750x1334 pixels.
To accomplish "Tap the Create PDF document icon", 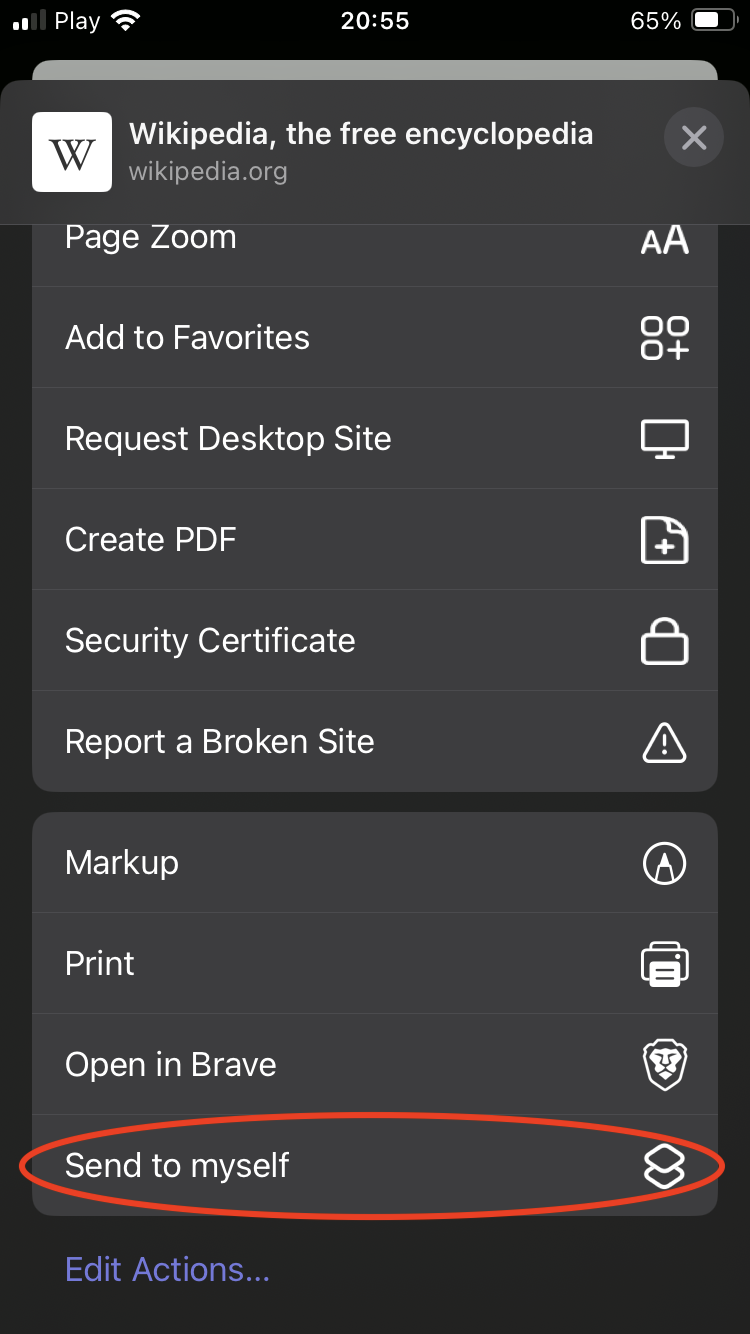I will click(664, 540).
